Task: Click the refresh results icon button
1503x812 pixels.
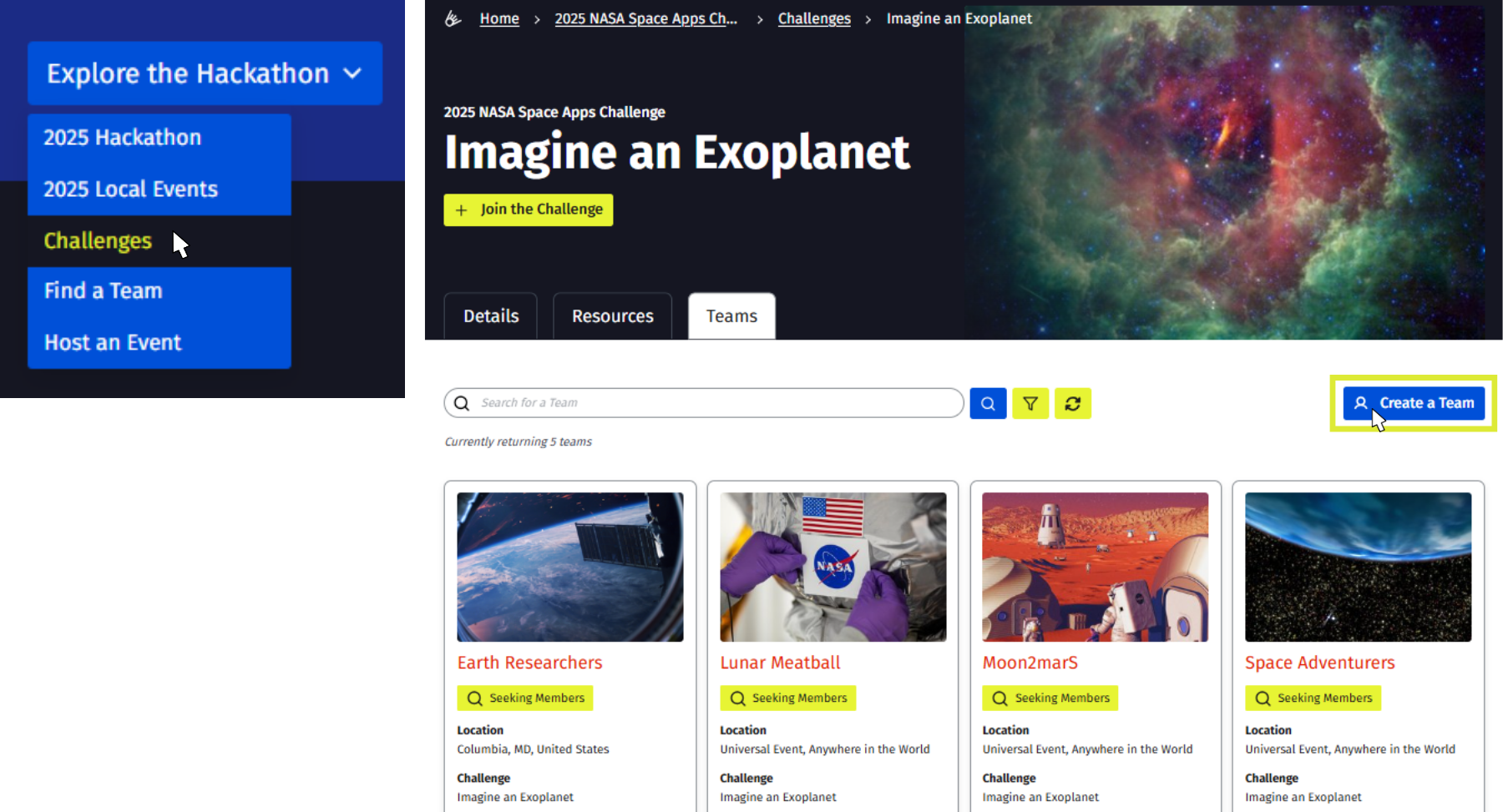Action: (x=1073, y=404)
